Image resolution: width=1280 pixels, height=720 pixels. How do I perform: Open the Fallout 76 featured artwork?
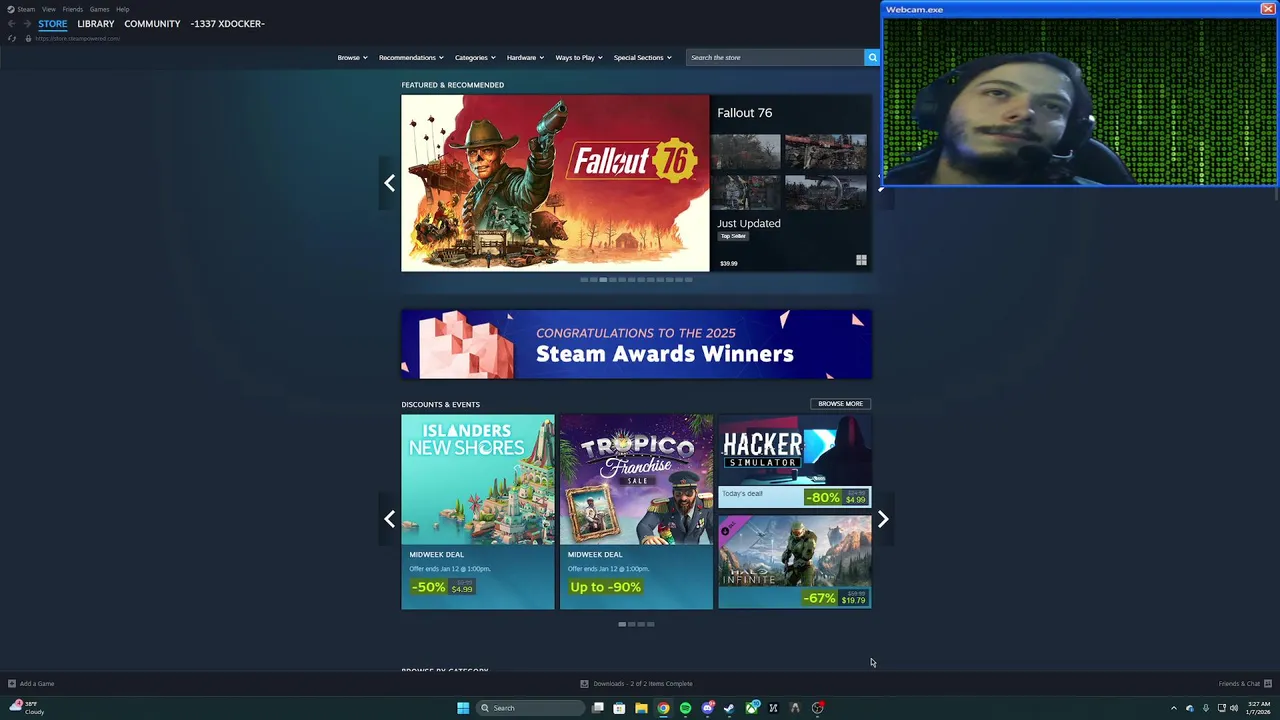coord(555,183)
